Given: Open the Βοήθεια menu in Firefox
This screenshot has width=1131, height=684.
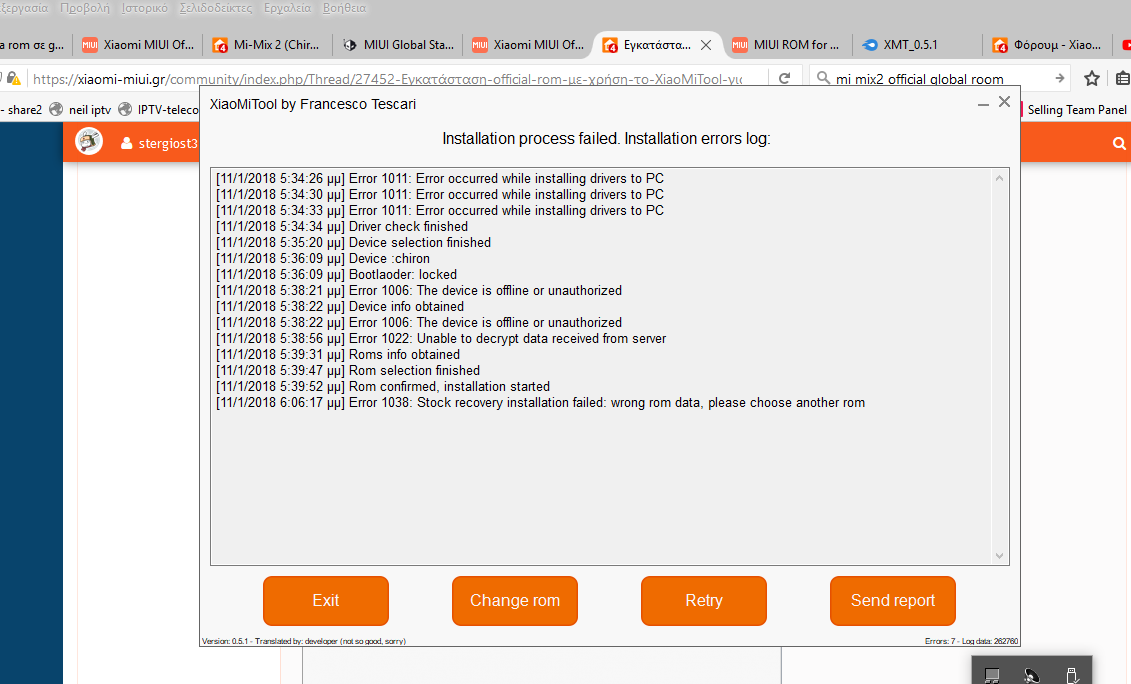Looking at the screenshot, I should 344,8.
